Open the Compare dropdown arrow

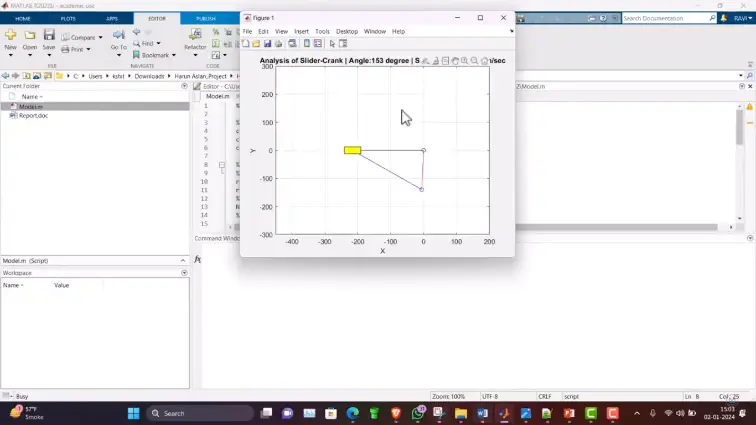click(100, 37)
